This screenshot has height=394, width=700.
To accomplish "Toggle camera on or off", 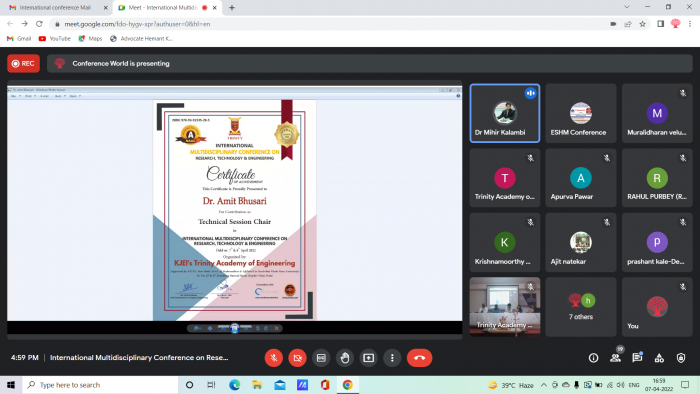I will [297, 358].
